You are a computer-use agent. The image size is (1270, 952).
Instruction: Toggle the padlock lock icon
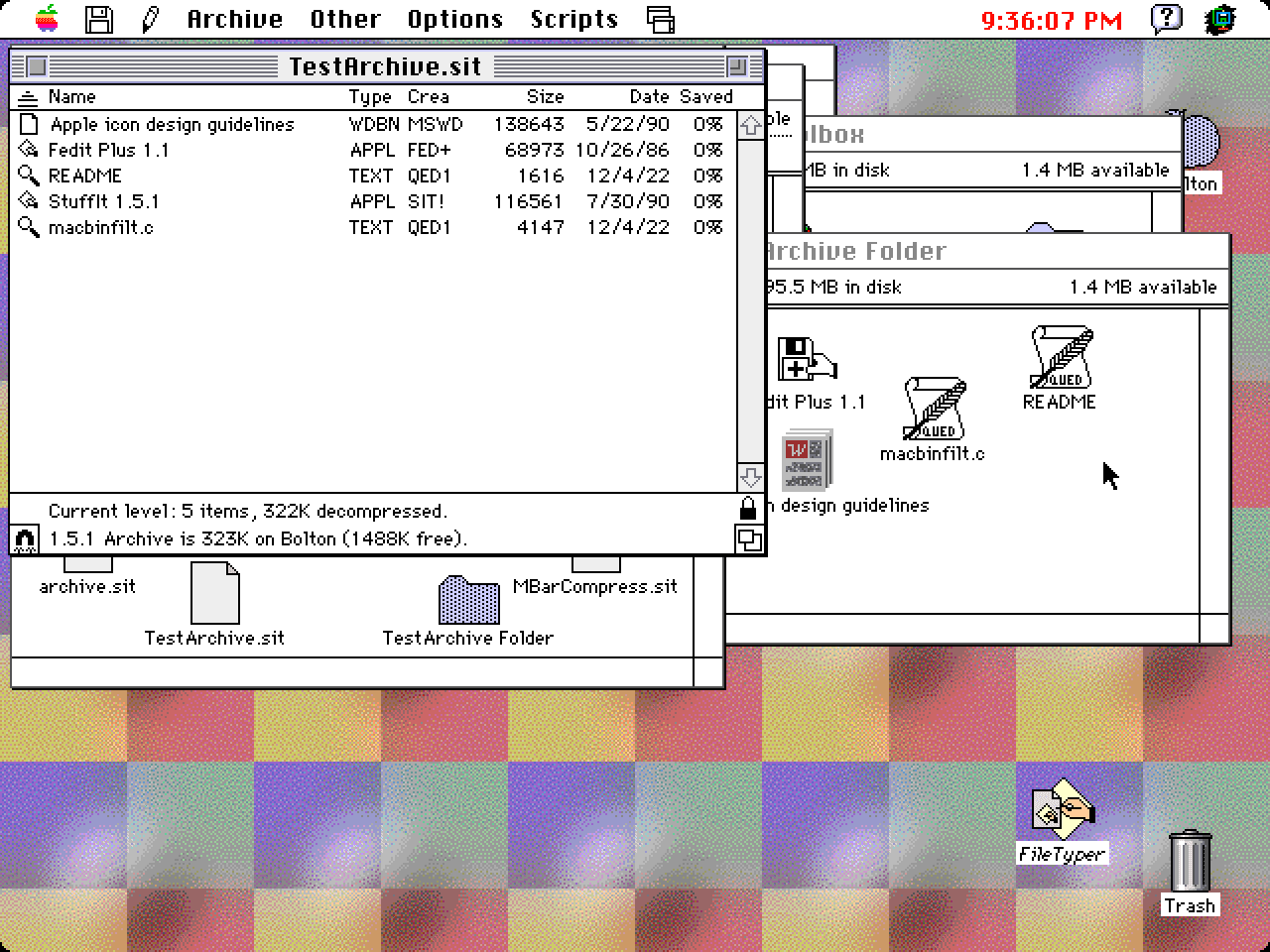749,510
